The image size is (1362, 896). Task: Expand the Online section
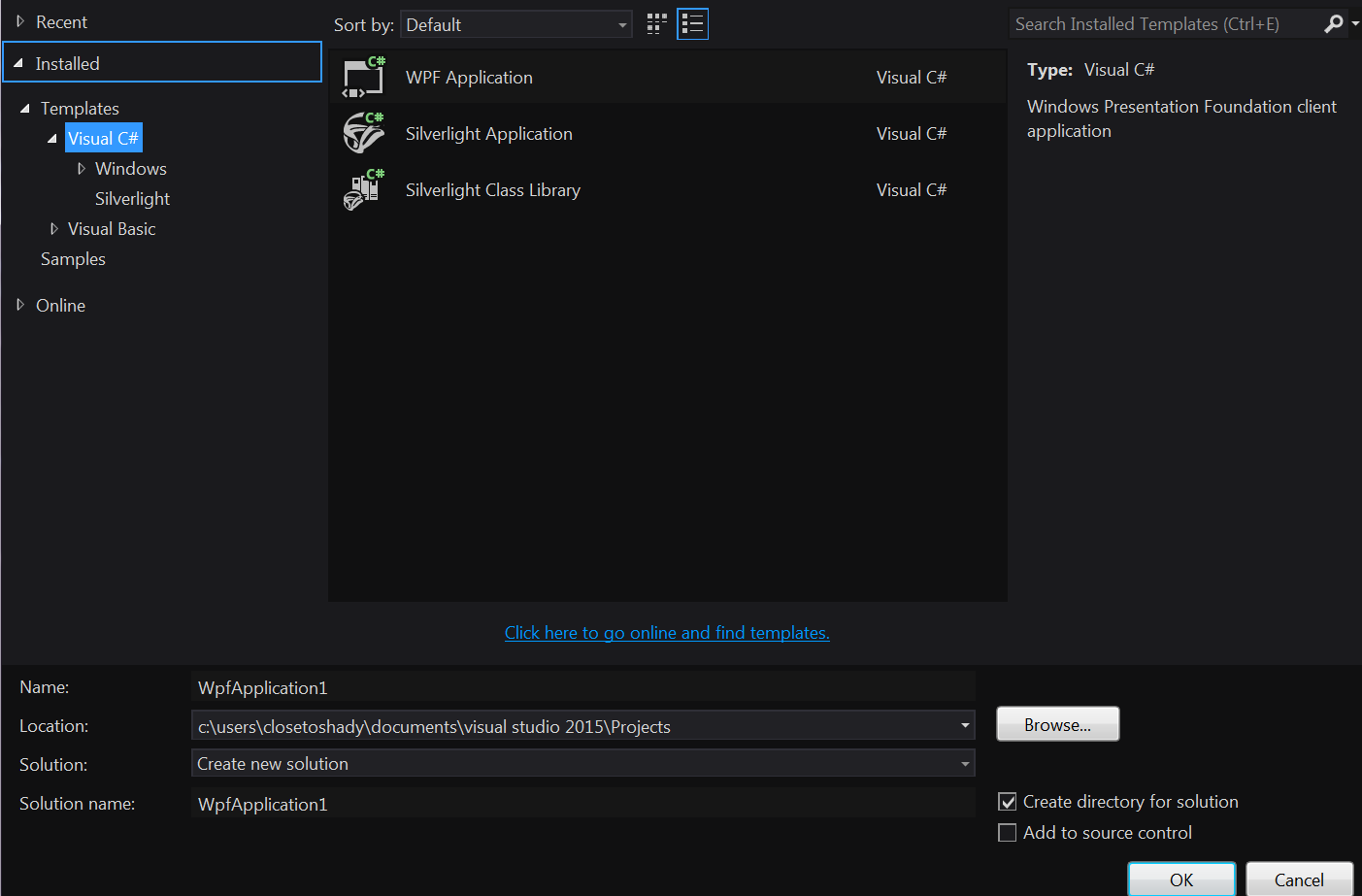point(20,305)
